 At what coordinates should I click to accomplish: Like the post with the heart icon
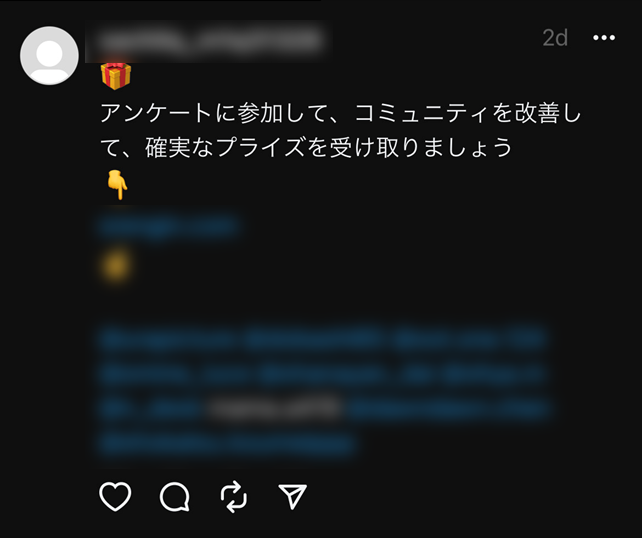[115, 496]
